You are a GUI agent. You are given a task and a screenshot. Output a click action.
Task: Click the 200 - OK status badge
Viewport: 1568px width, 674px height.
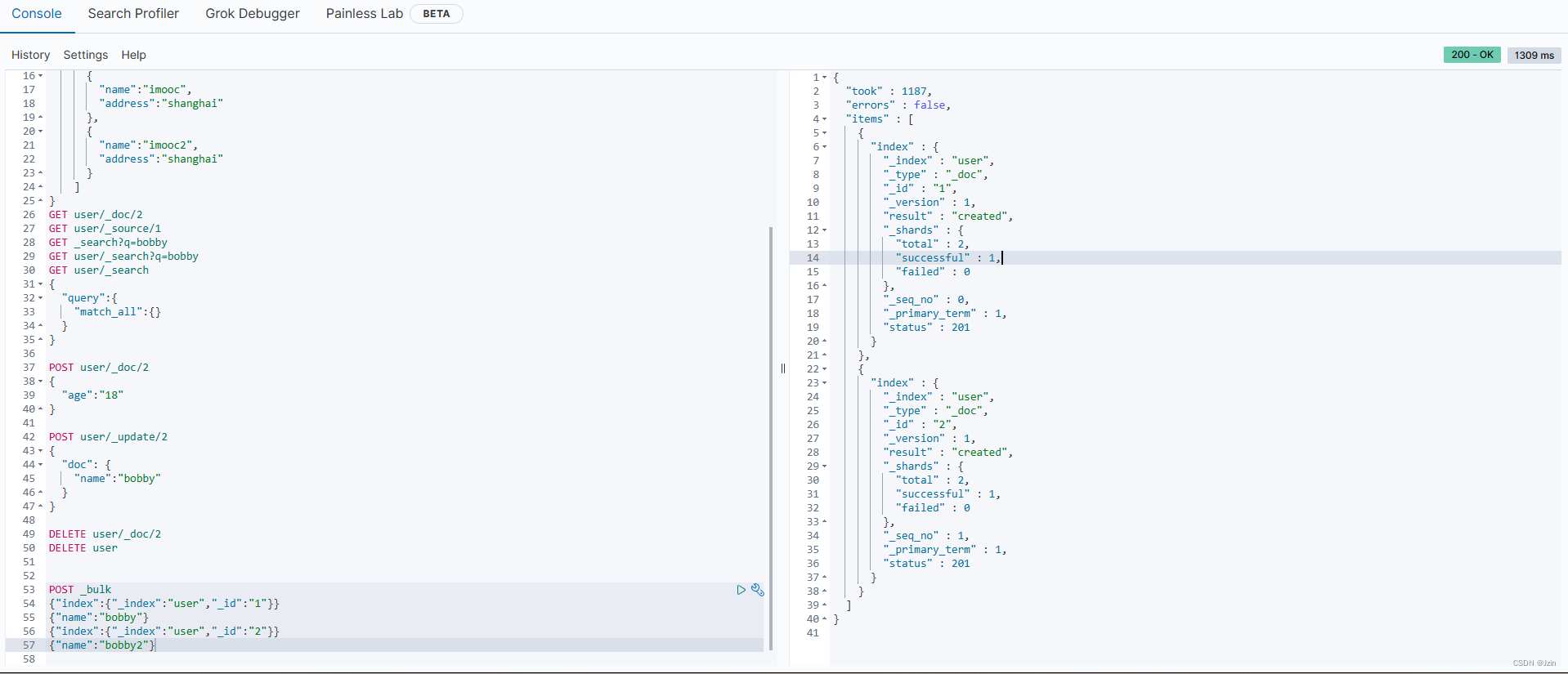[x=1472, y=55]
